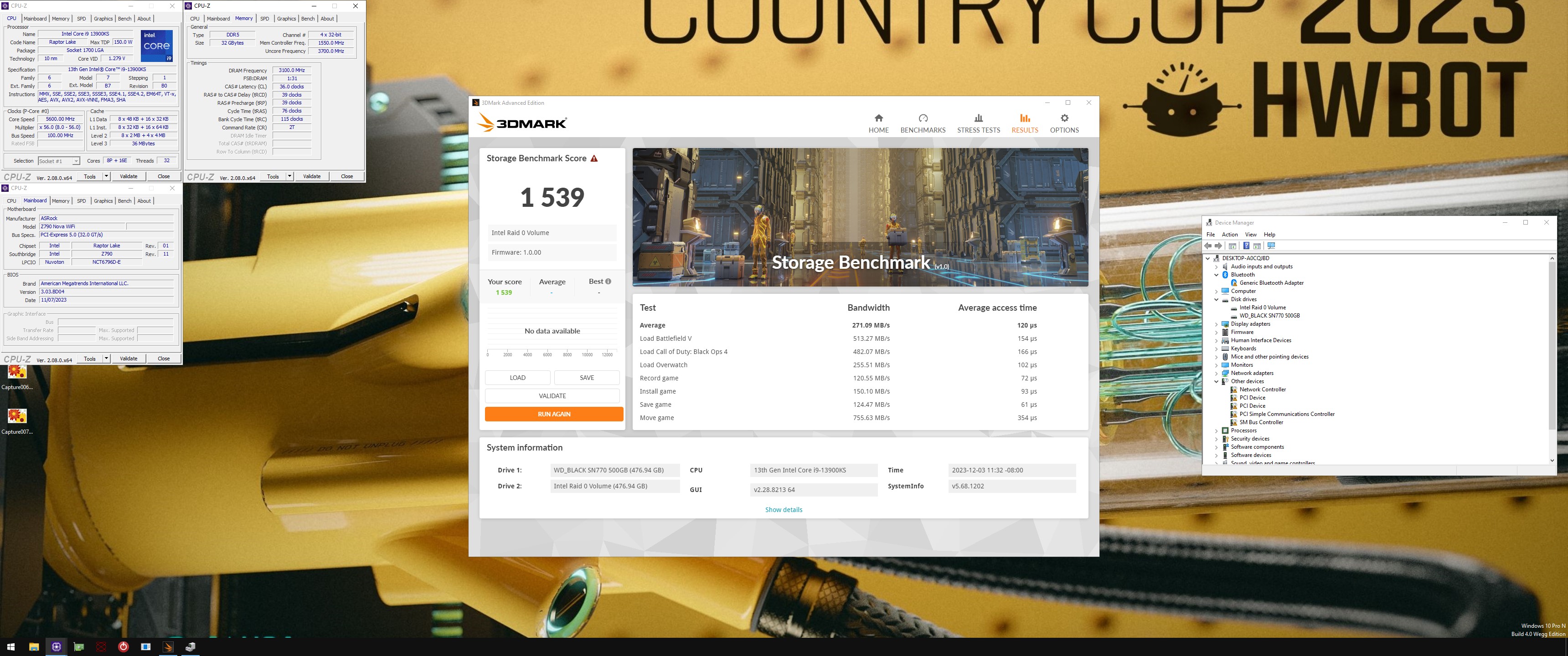Click the Intel Core i9 logo in CPU-Z
This screenshot has width=1568, height=656.
point(157,46)
